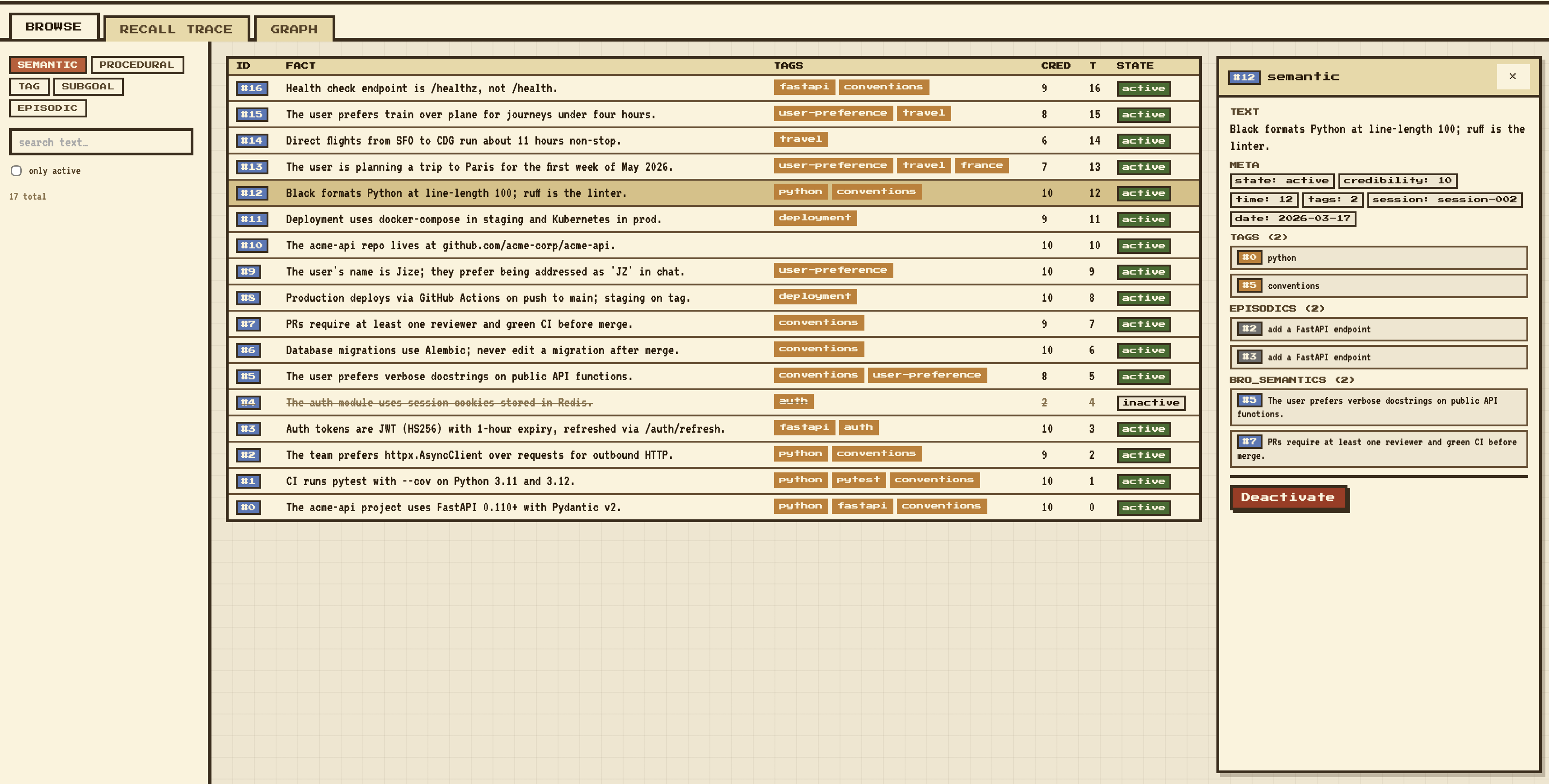Open the conventions tag entry in the detail panel
Screen dimensions: 1549x784
1378,286
